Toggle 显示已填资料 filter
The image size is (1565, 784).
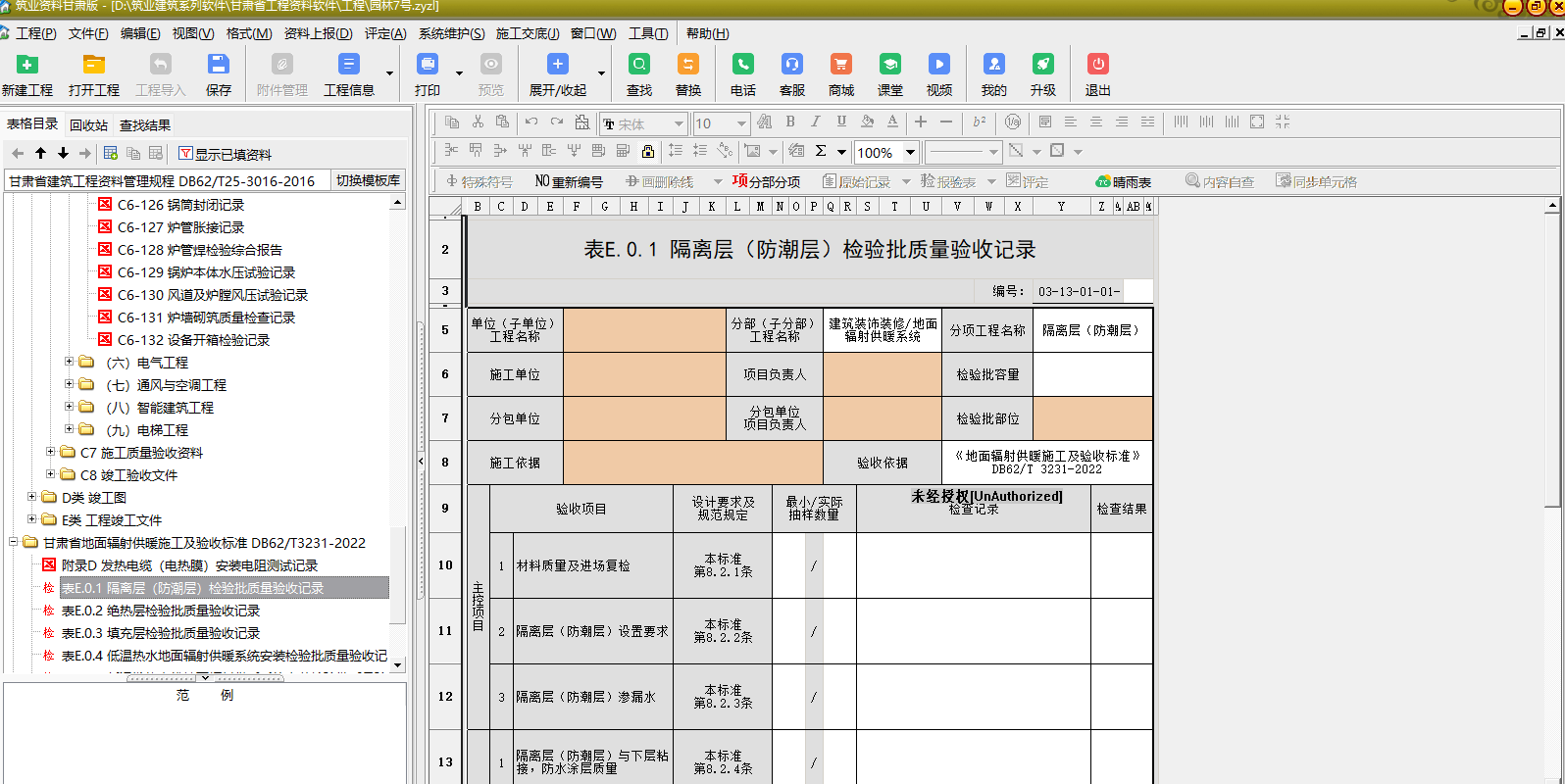[225, 154]
